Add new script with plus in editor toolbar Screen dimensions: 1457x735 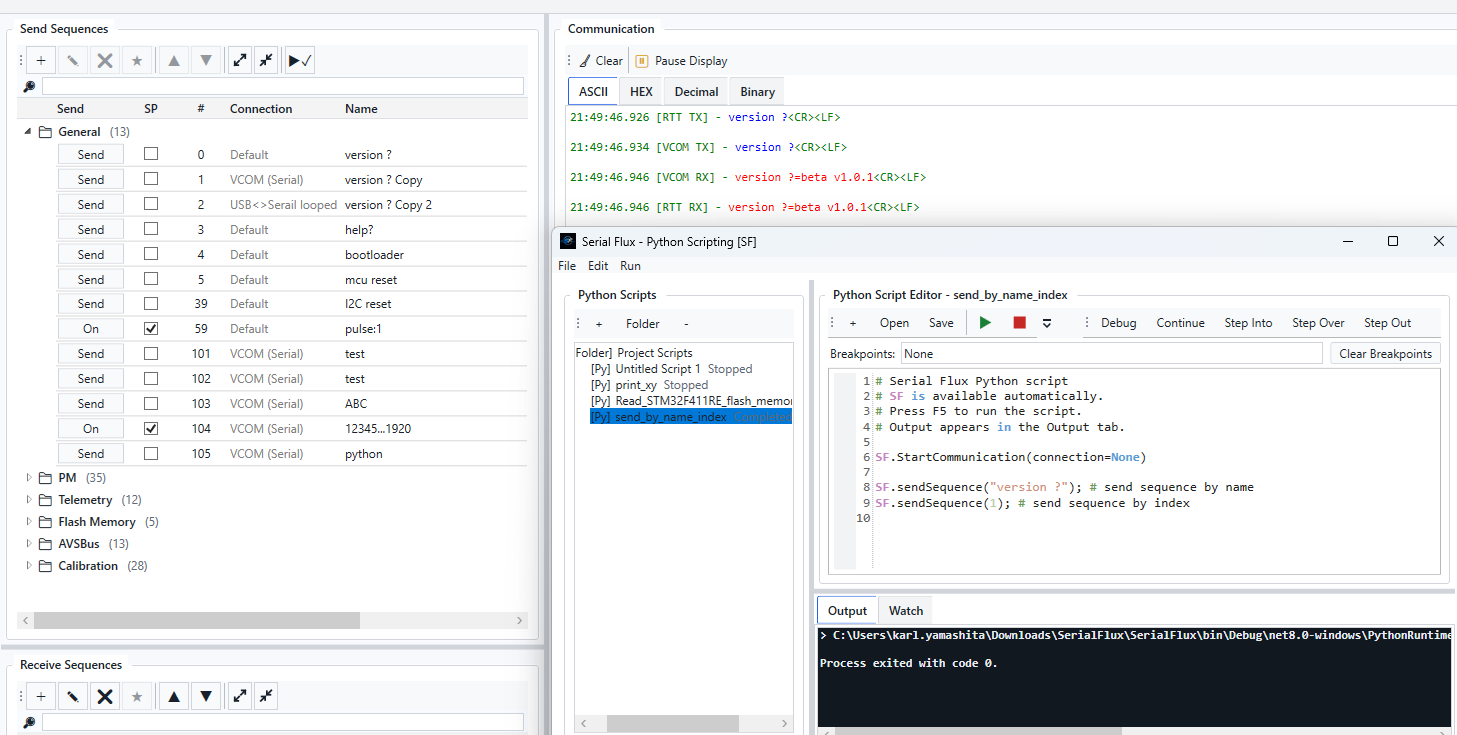tap(853, 323)
